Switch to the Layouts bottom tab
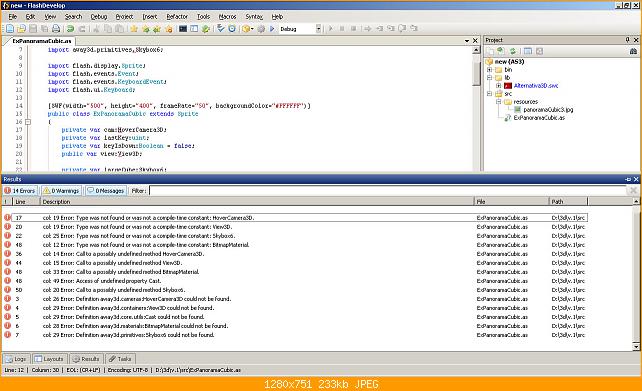 click(49, 359)
